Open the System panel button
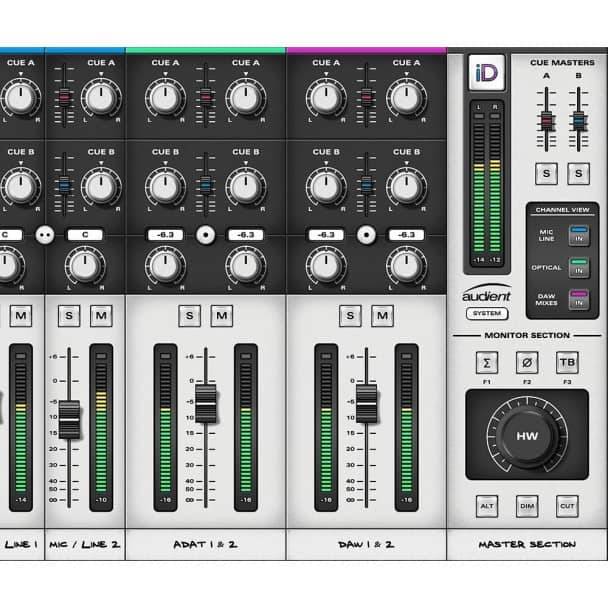 (x=487, y=313)
